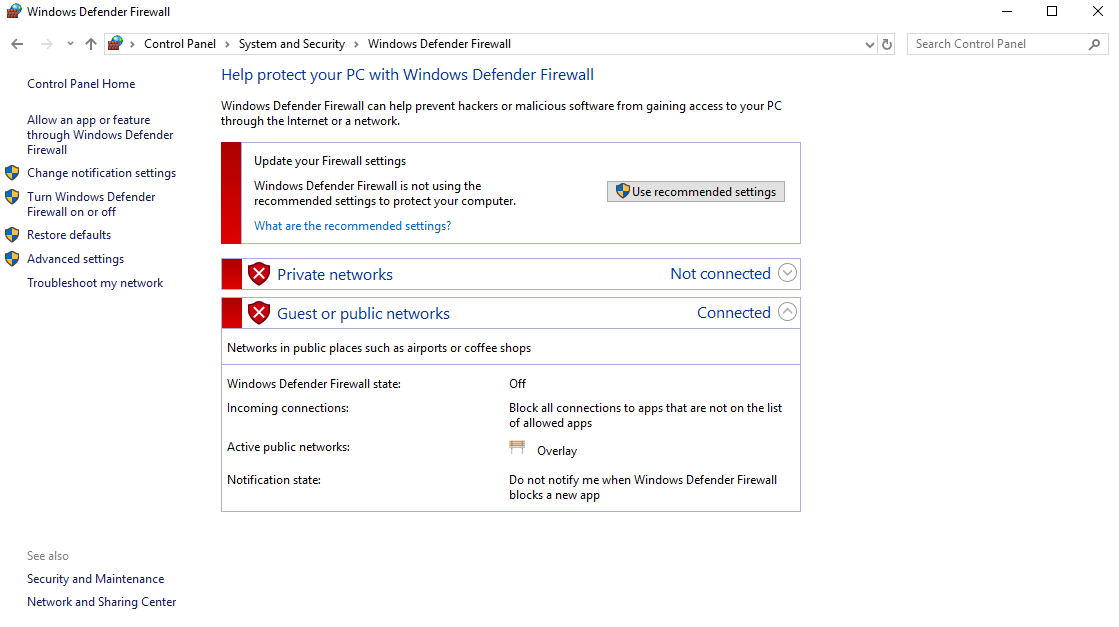The width and height of the screenshot is (1119, 627).
Task: Open What are the recommended settings link
Action: pos(353,225)
